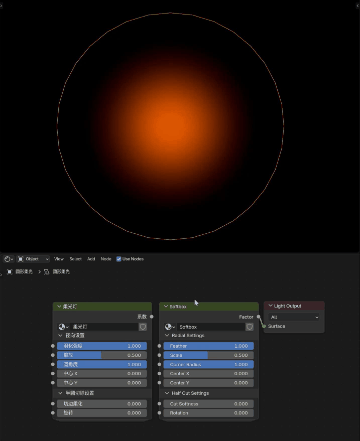This screenshot has width=360, height=441.
Task: Open the Select menu in node editor
Action: 75,259
